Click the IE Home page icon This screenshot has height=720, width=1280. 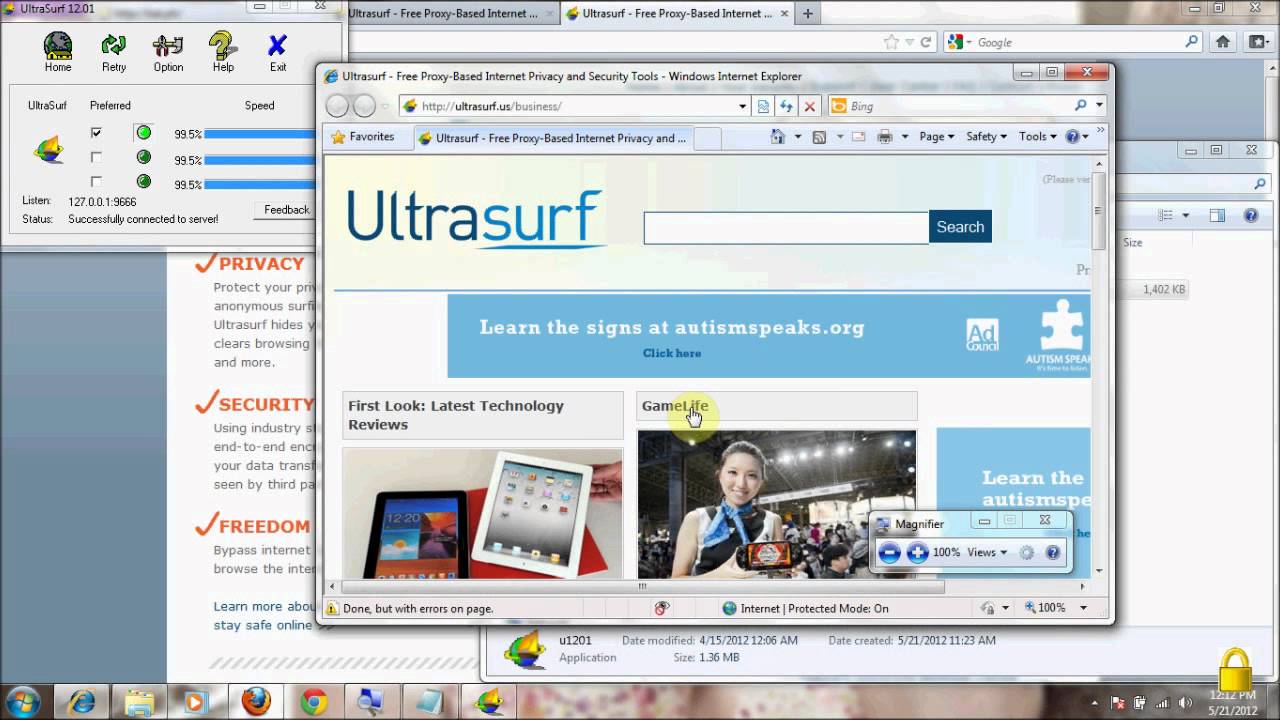pyautogui.click(x=777, y=137)
